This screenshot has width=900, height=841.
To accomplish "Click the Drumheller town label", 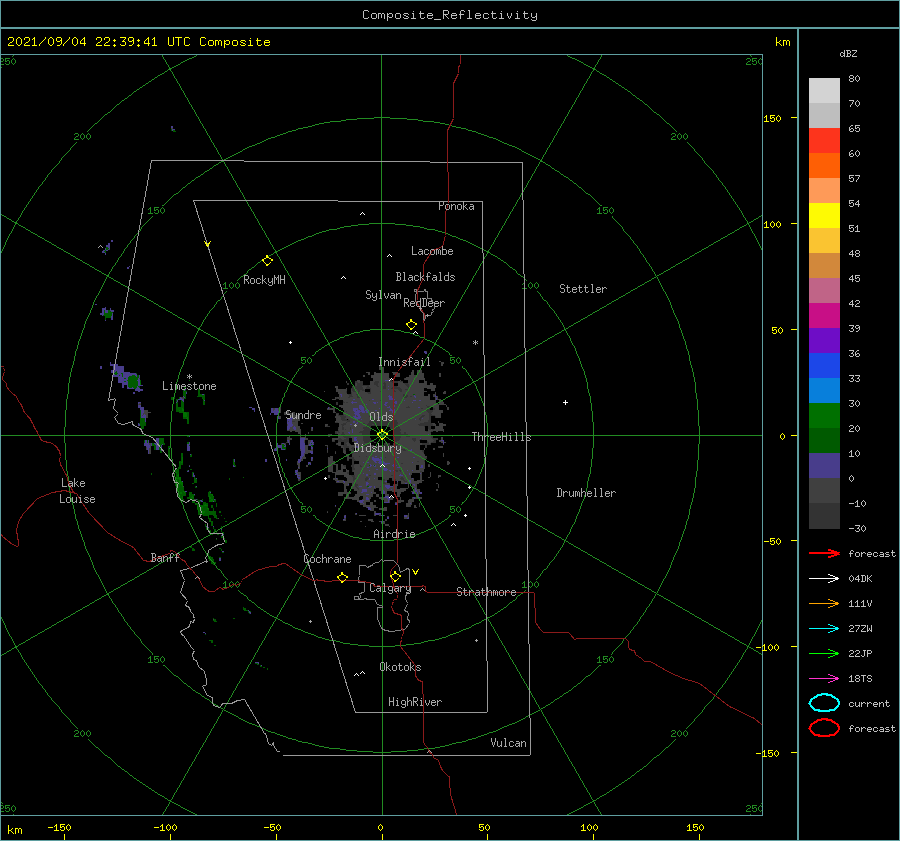I will [x=586, y=493].
